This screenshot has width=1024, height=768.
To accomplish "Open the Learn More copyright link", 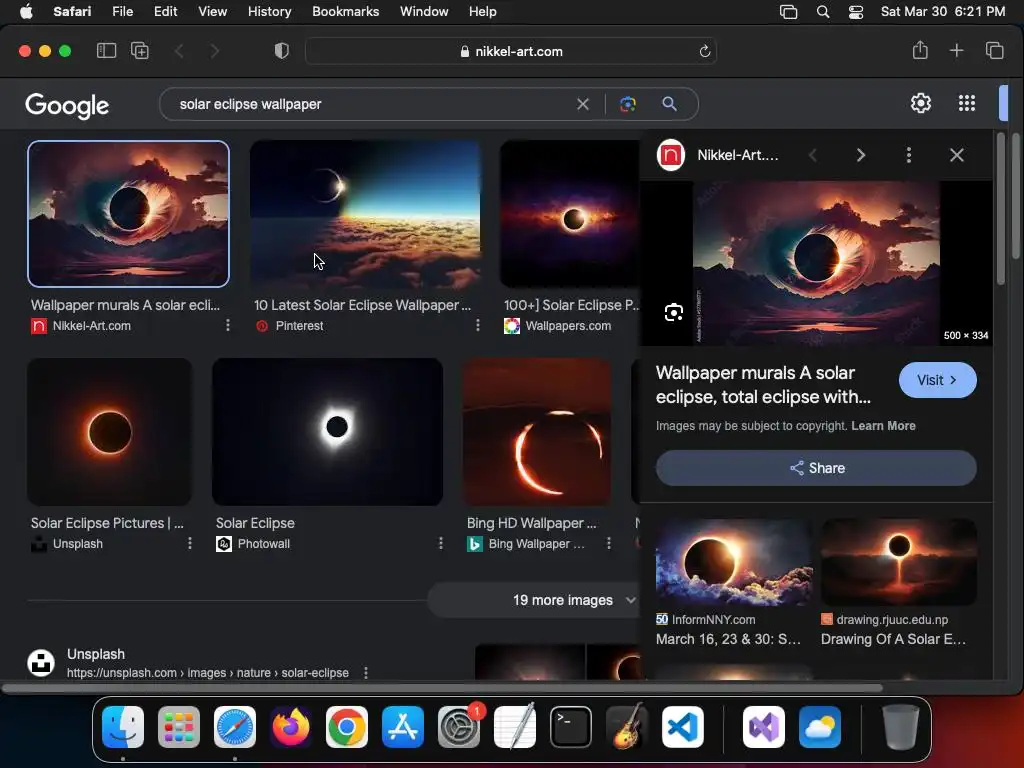I will click(x=883, y=426).
